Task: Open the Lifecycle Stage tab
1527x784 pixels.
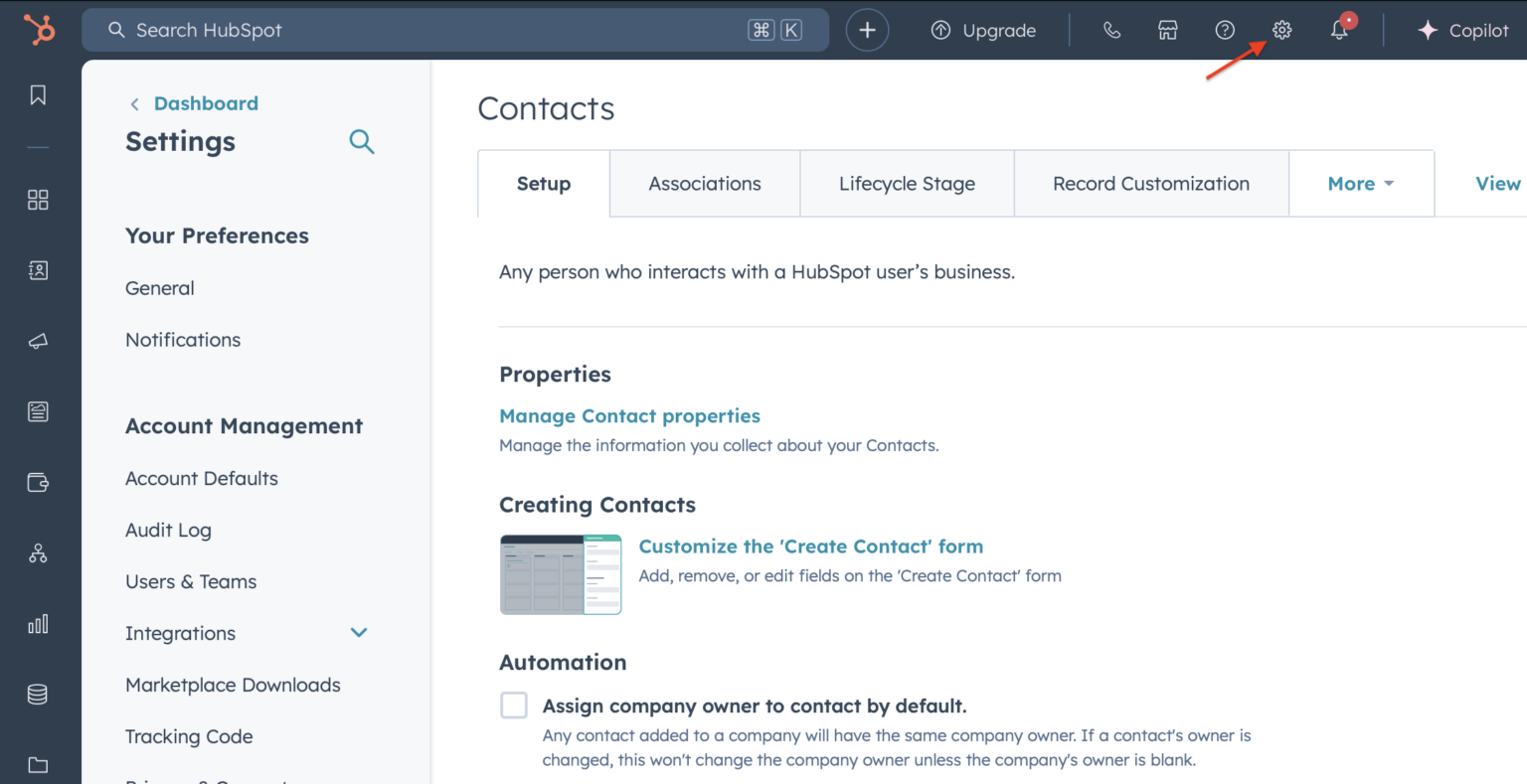Action: [906, 183]
